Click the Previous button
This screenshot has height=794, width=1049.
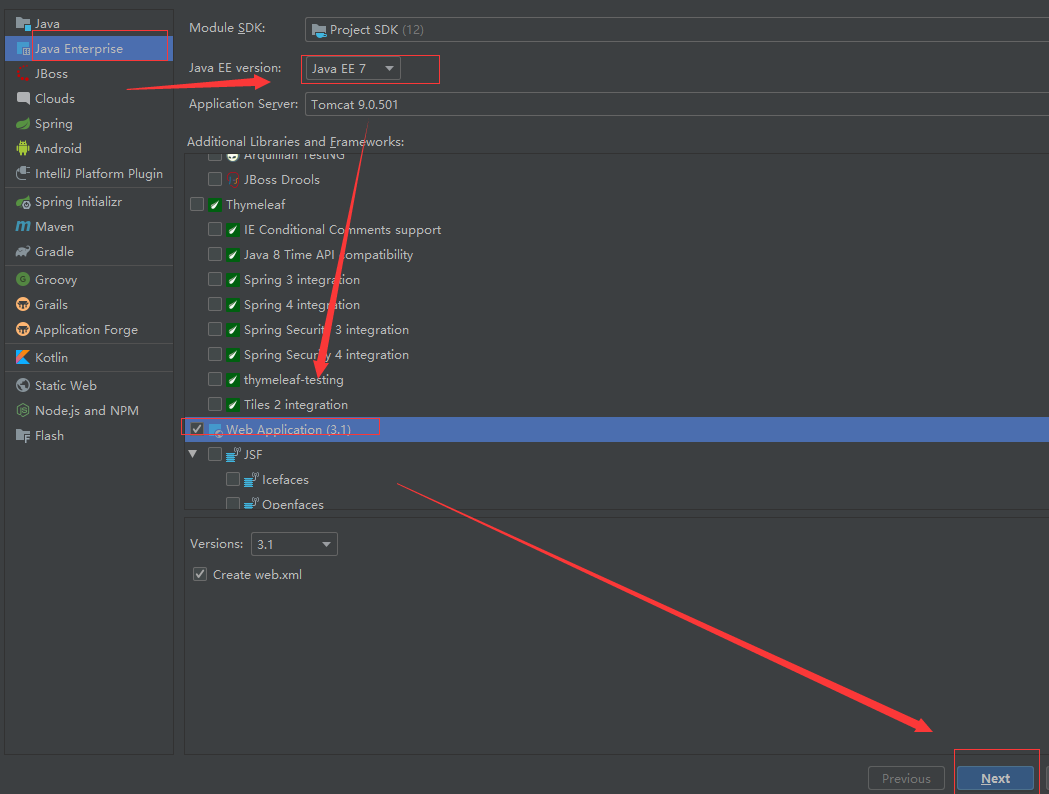point(906,779)
